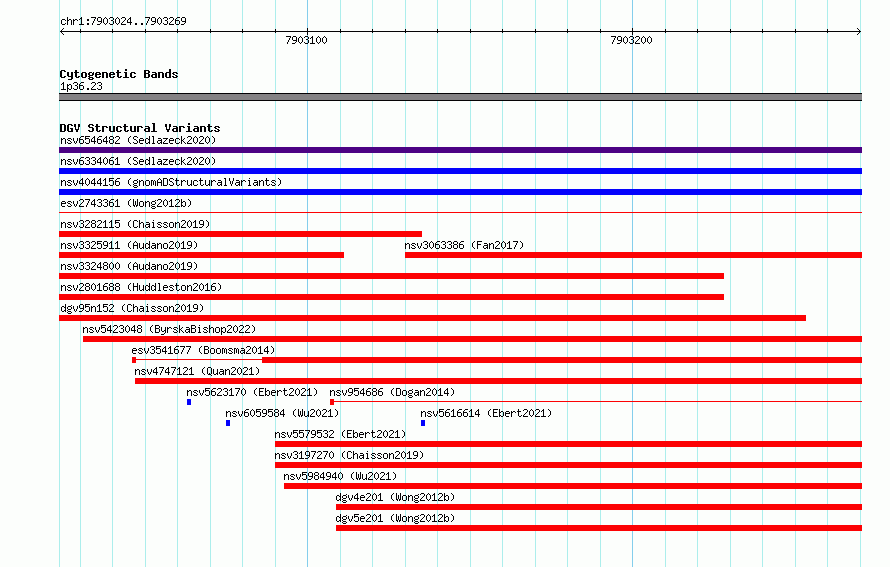Screen dimensions: 890x567
Task: Click the small blue nsv5623170 marker
Action: point(189,402)
